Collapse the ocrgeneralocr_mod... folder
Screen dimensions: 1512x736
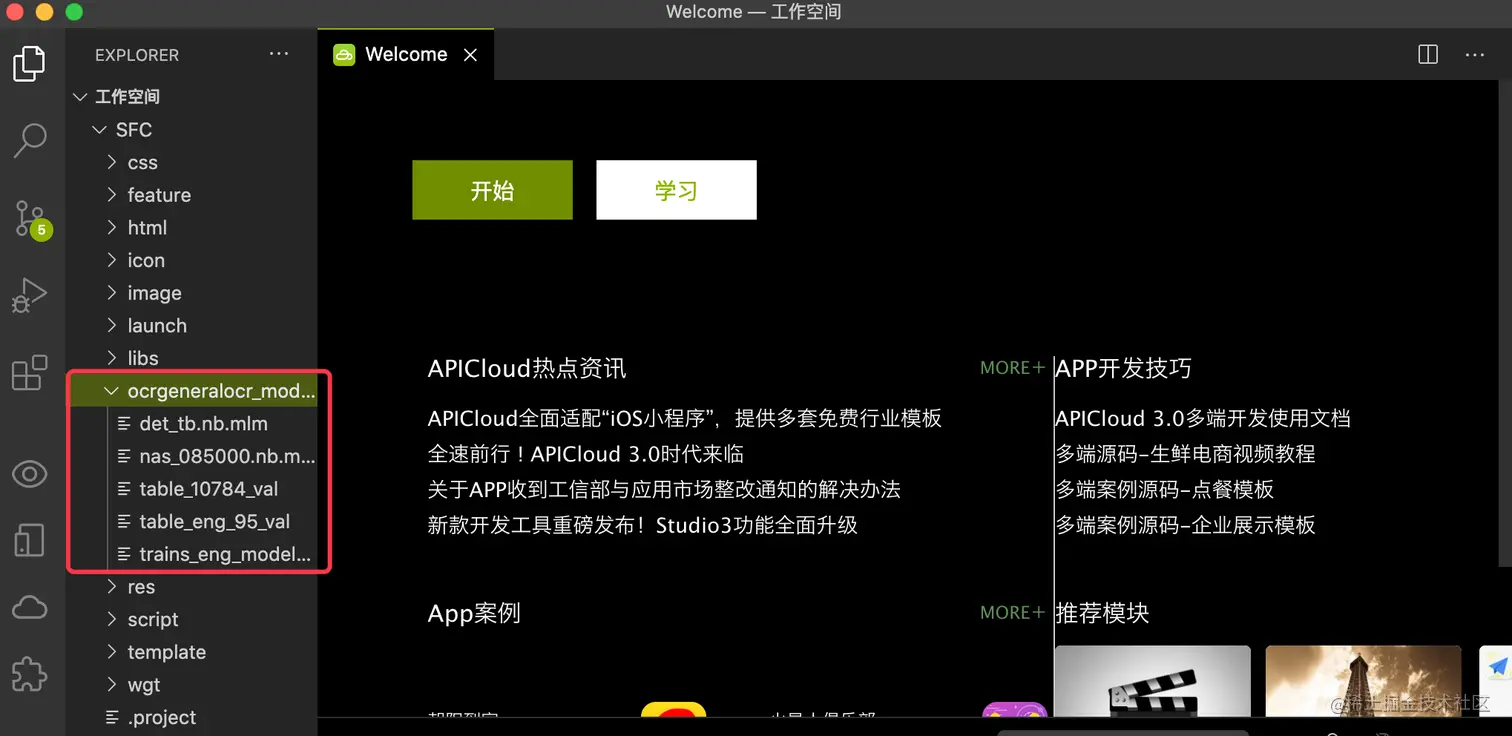pos(192,391)
